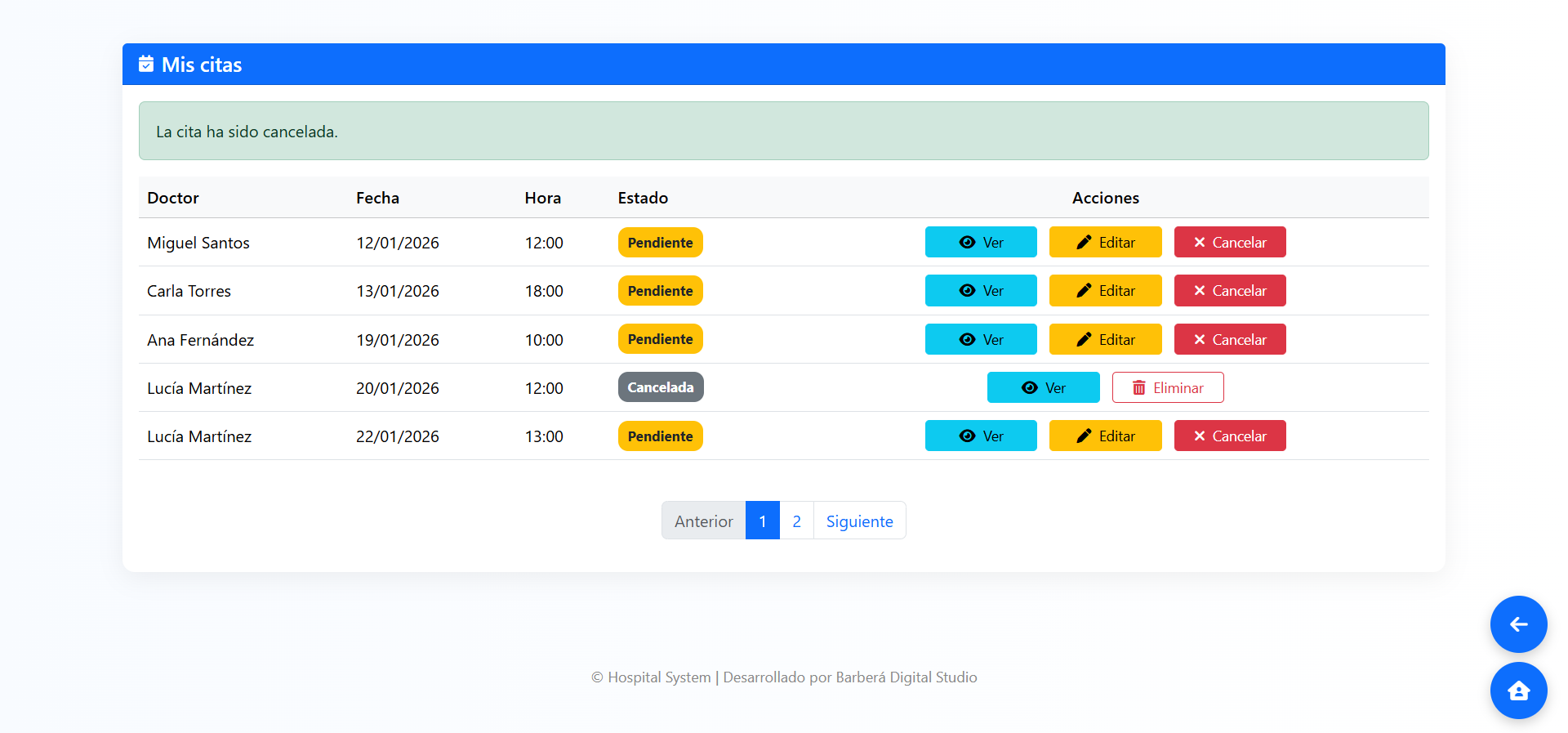View Ana Fernández appointment
Screen dimensions: 1568x733
pos(981,339)
